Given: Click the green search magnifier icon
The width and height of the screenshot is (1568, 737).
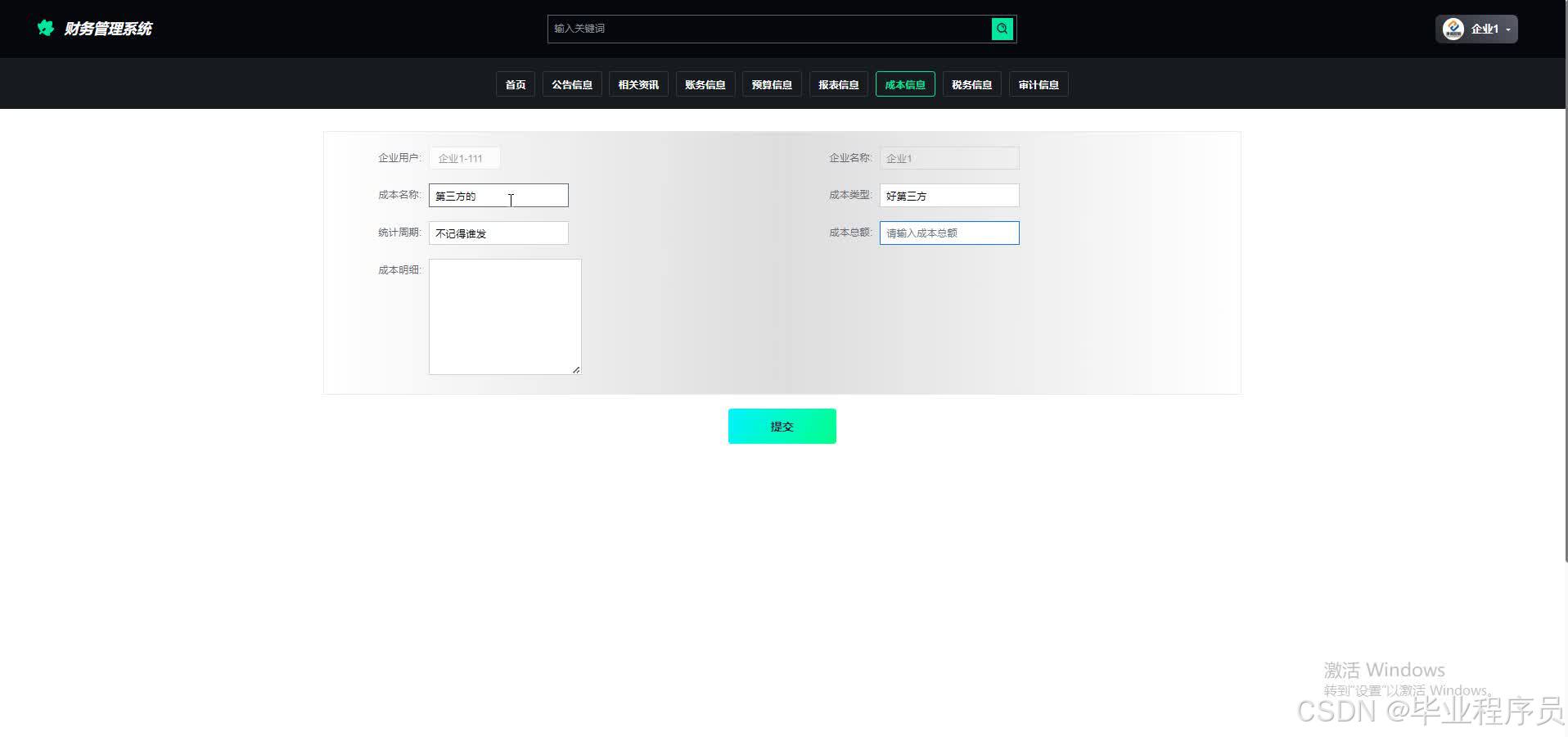Looking at the screenshot, I should (x=1002, y=29).
